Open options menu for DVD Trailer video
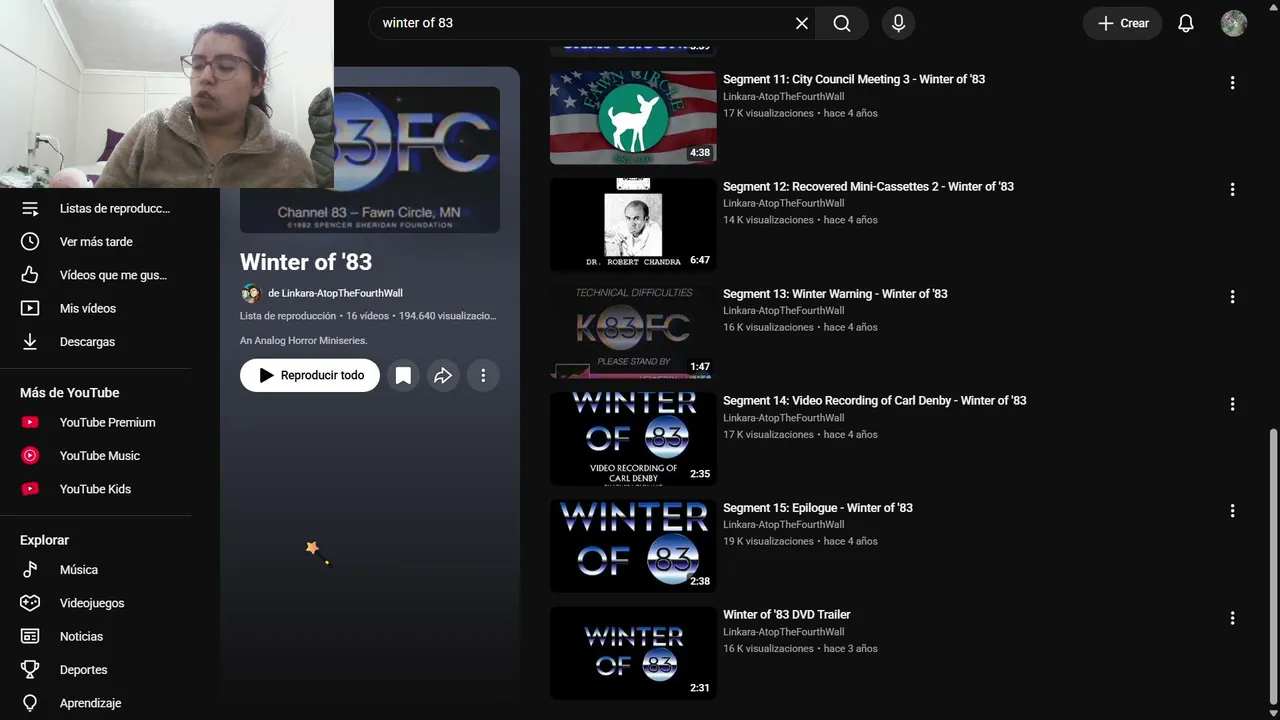Image resolution: width=1280 pixels, height=720 pixels. pyautogui.click(x=1232, y=618)
